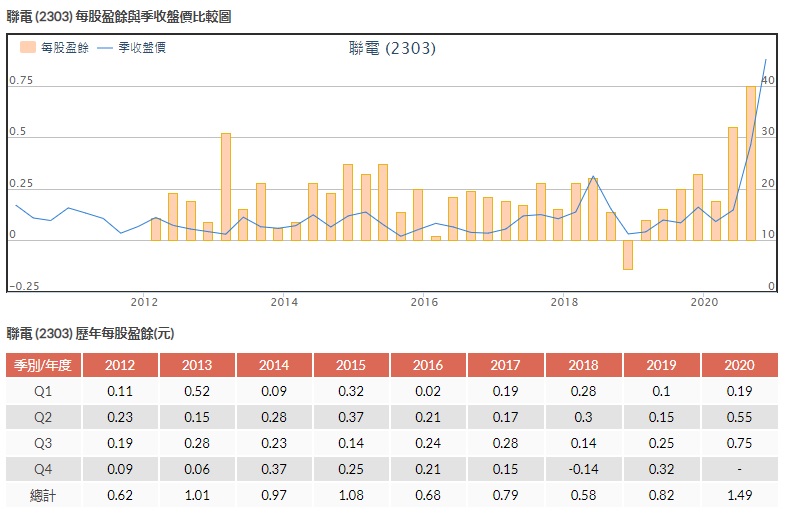Click the 2018 Q2 value 0.3
This screenshot has height=519, width=787.
583,417
